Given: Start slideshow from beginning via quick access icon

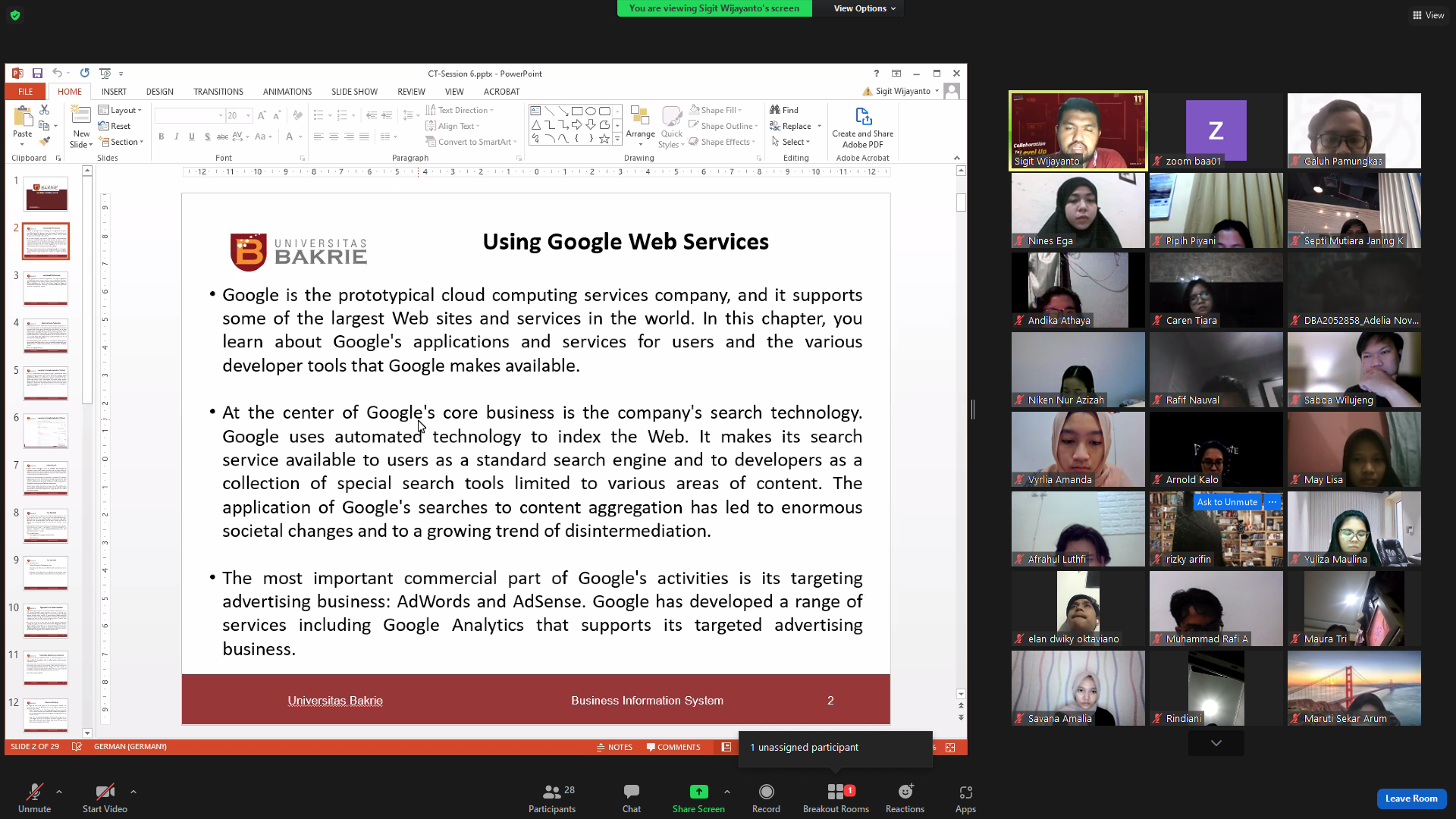Looking at the screenshot, I should tap(105, 74).
